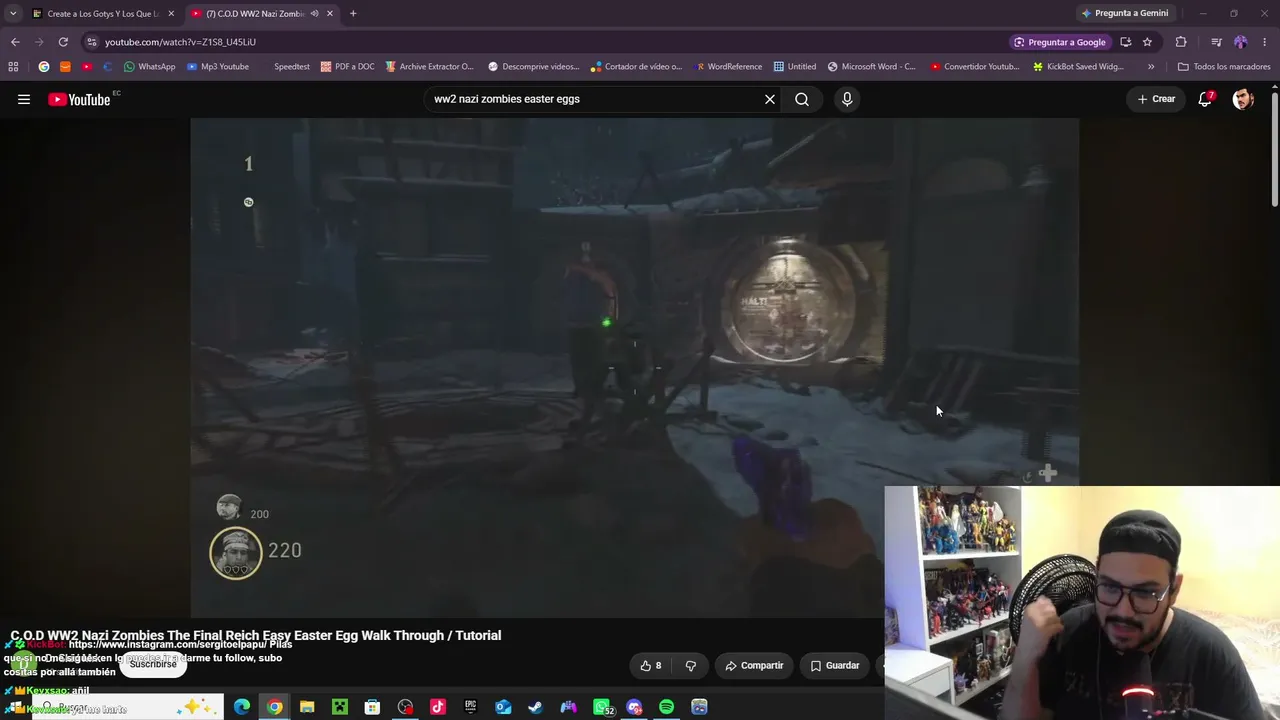Viewport: 1280px width, 720px height.
Task: Save video to playlist with Guardar
Action: (835, 665)
